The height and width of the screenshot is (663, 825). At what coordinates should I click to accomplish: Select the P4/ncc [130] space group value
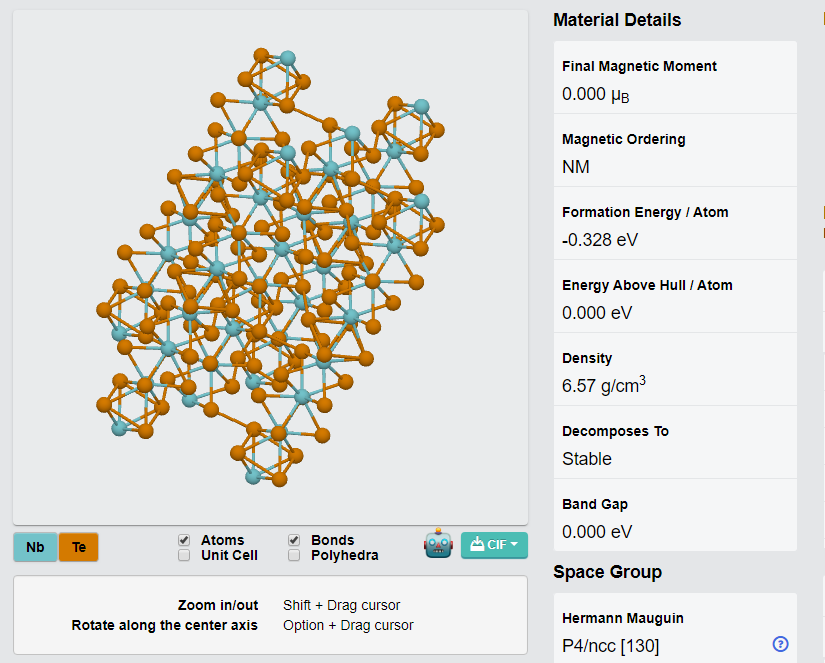point(610,646)
